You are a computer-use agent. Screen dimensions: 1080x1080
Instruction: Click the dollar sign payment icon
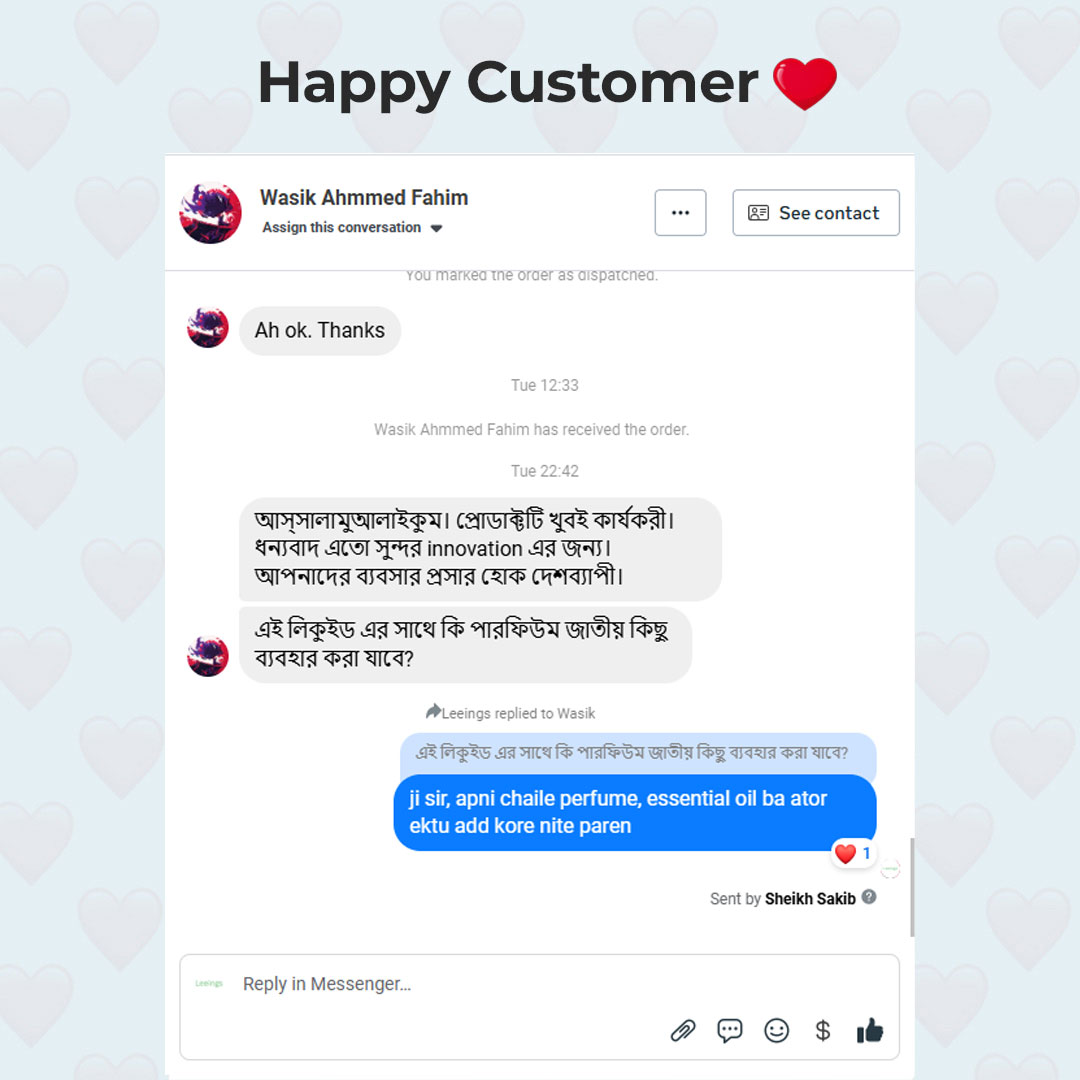(822, 1030)
